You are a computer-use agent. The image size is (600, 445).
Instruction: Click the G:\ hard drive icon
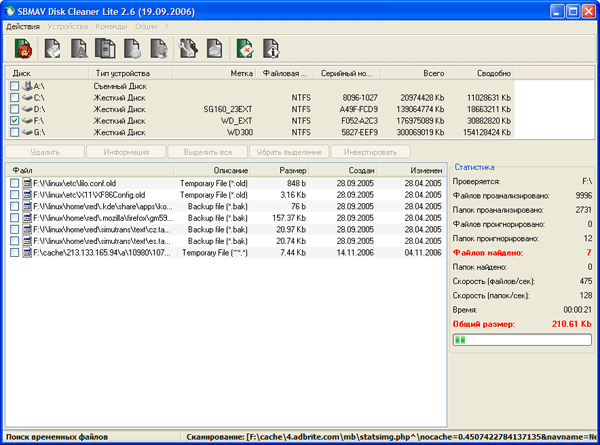click(x=26, y=131)
